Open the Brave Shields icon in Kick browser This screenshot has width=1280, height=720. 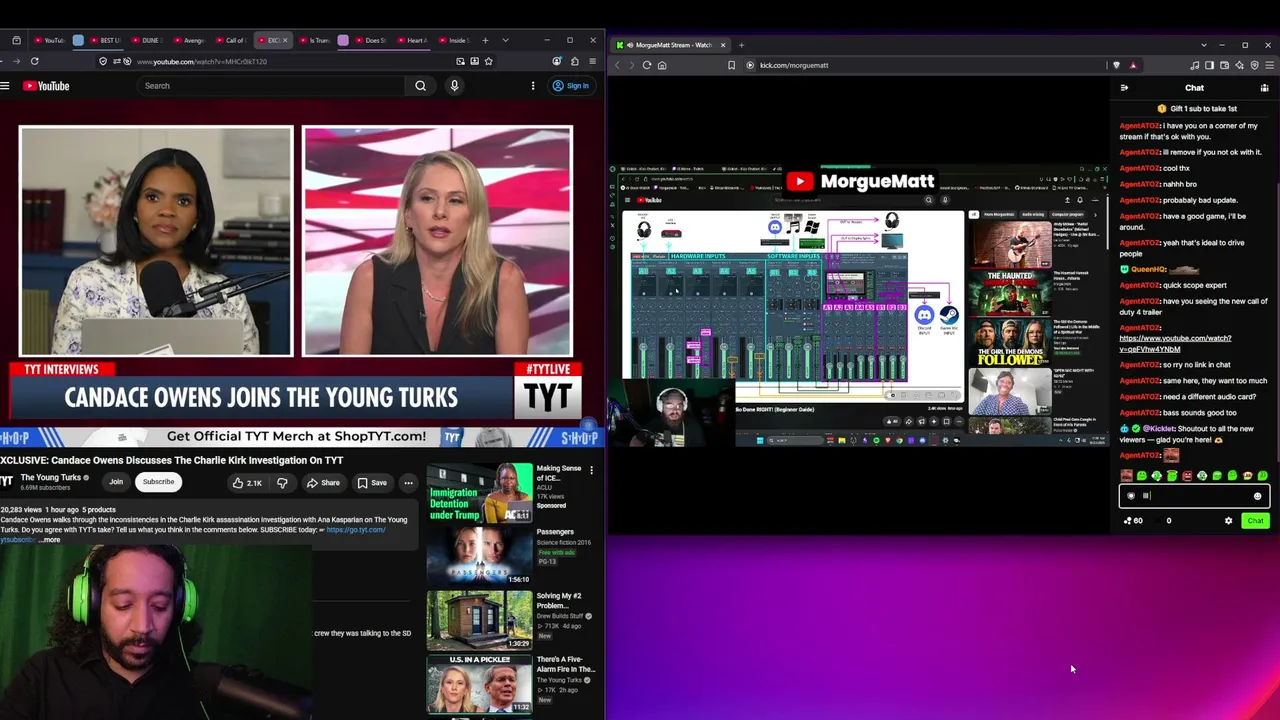tap(1117, 65)
